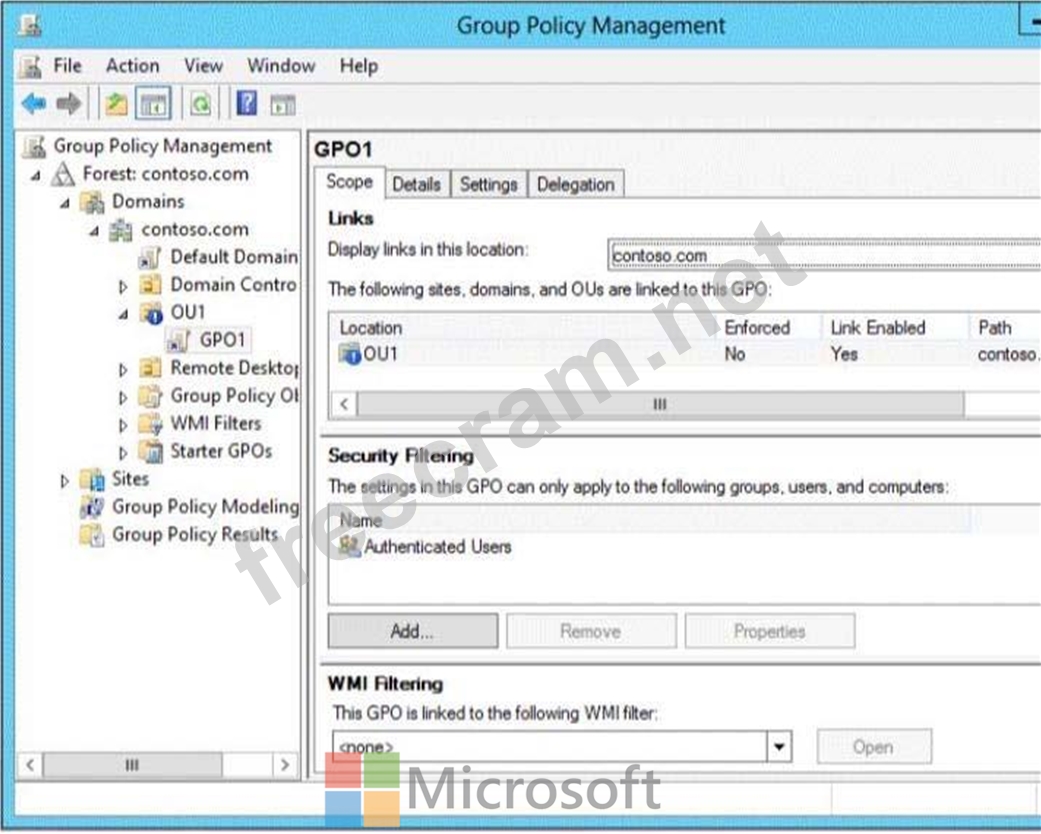The width and height of the screenshot is (1041, 834).
Task: Collapse the OU1 tree node
Action: click(x=123, y=315)
